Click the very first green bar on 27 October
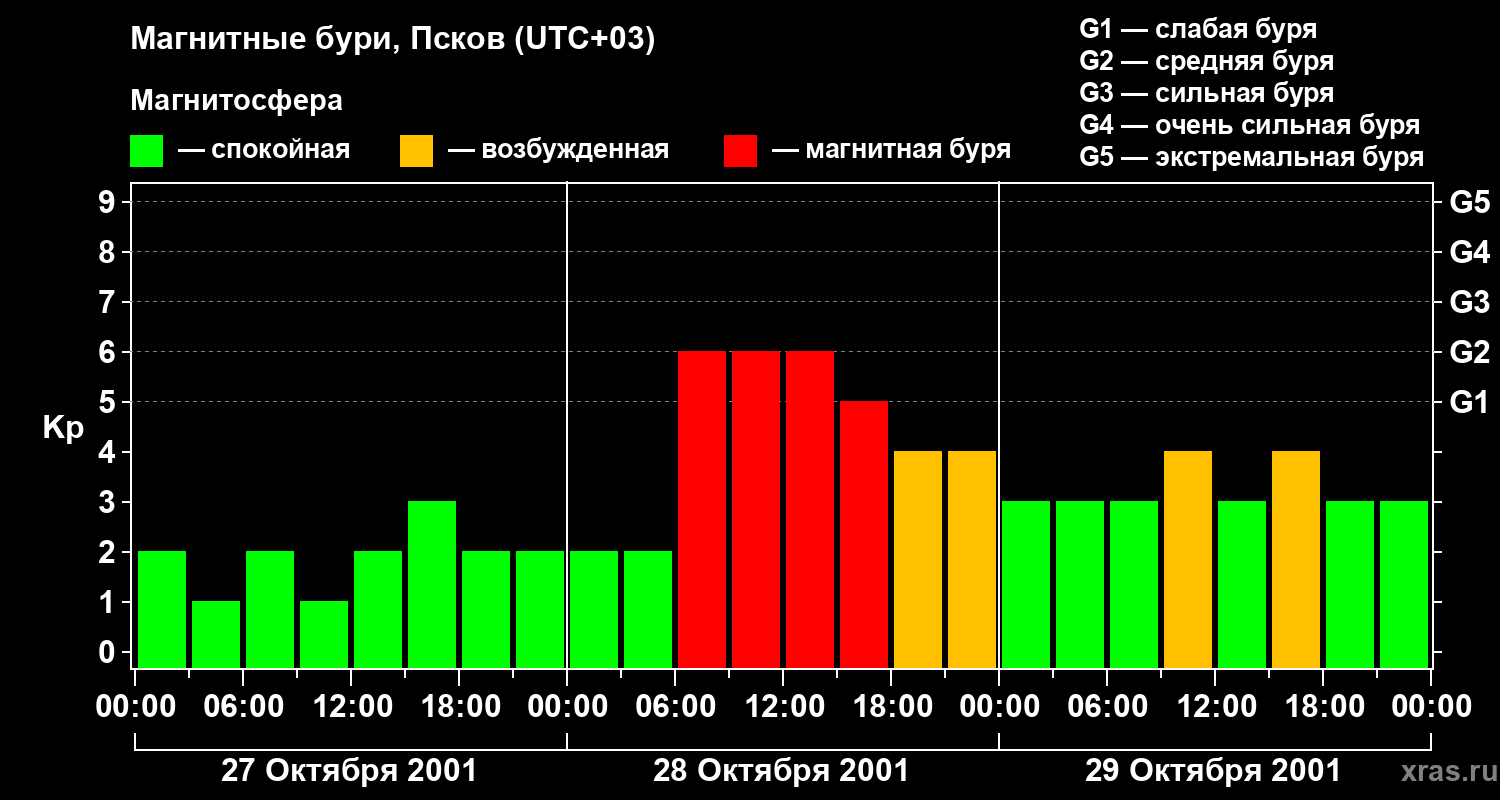Viewport: 1500px width, 800px height. click(x=162, y=609)
